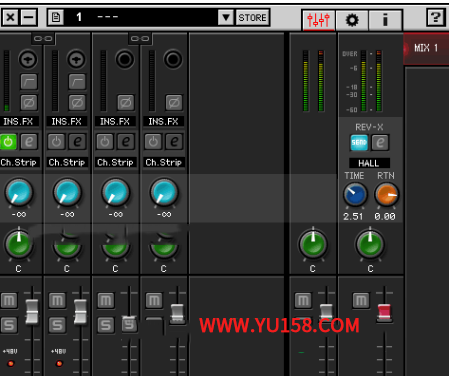Mute the first channel
451x376 pixels.
pyautogui.click(x=9, y=300)
